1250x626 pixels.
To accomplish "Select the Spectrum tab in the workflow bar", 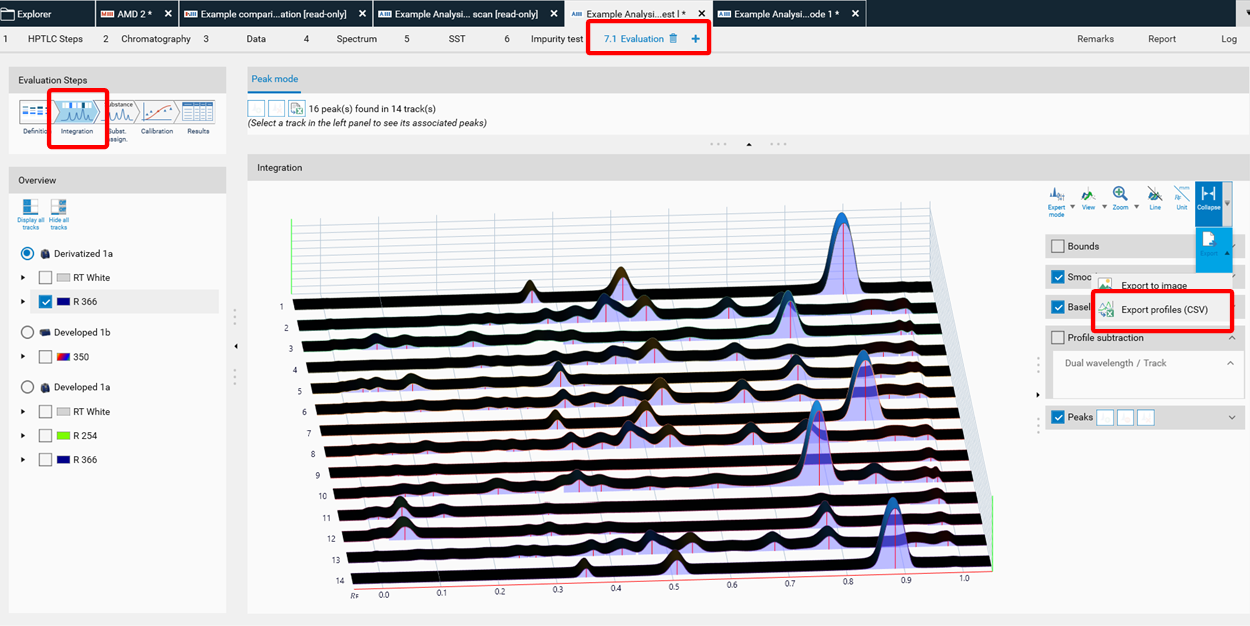I will (355, 38).
